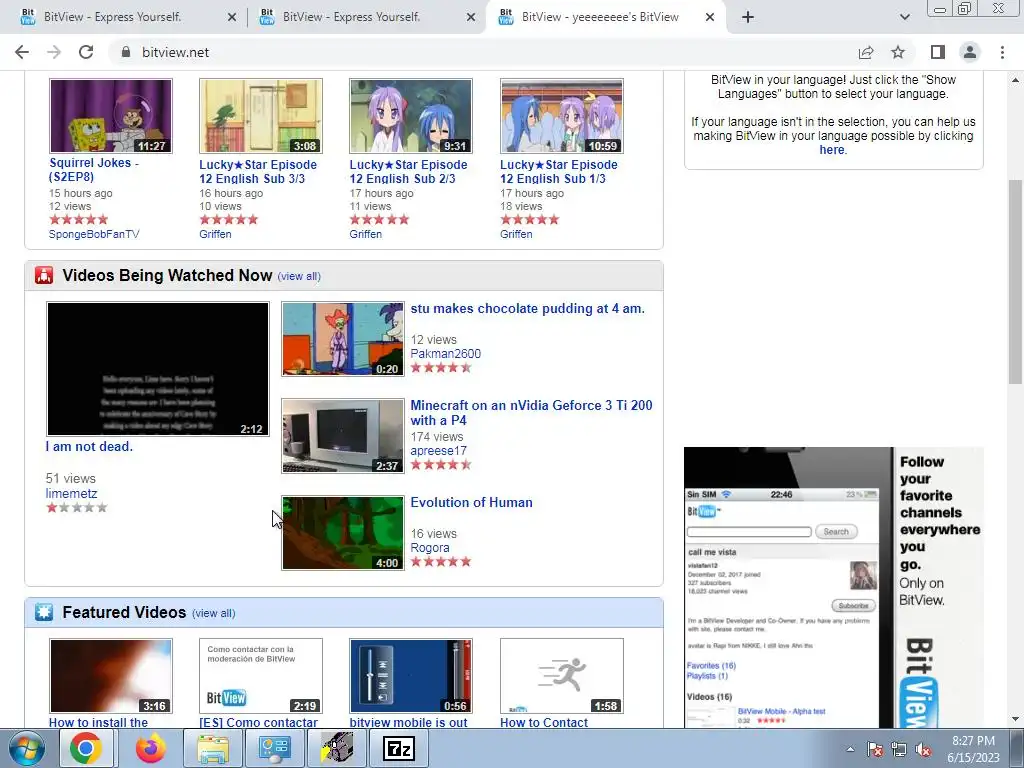Open stu makes chocolate pudding thumbnail
This screenshot has height=768, width=1024.
click(x=343, y=339)
